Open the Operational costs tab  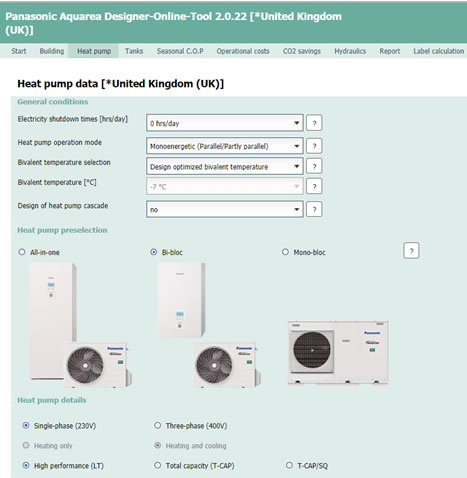(243, 51)
